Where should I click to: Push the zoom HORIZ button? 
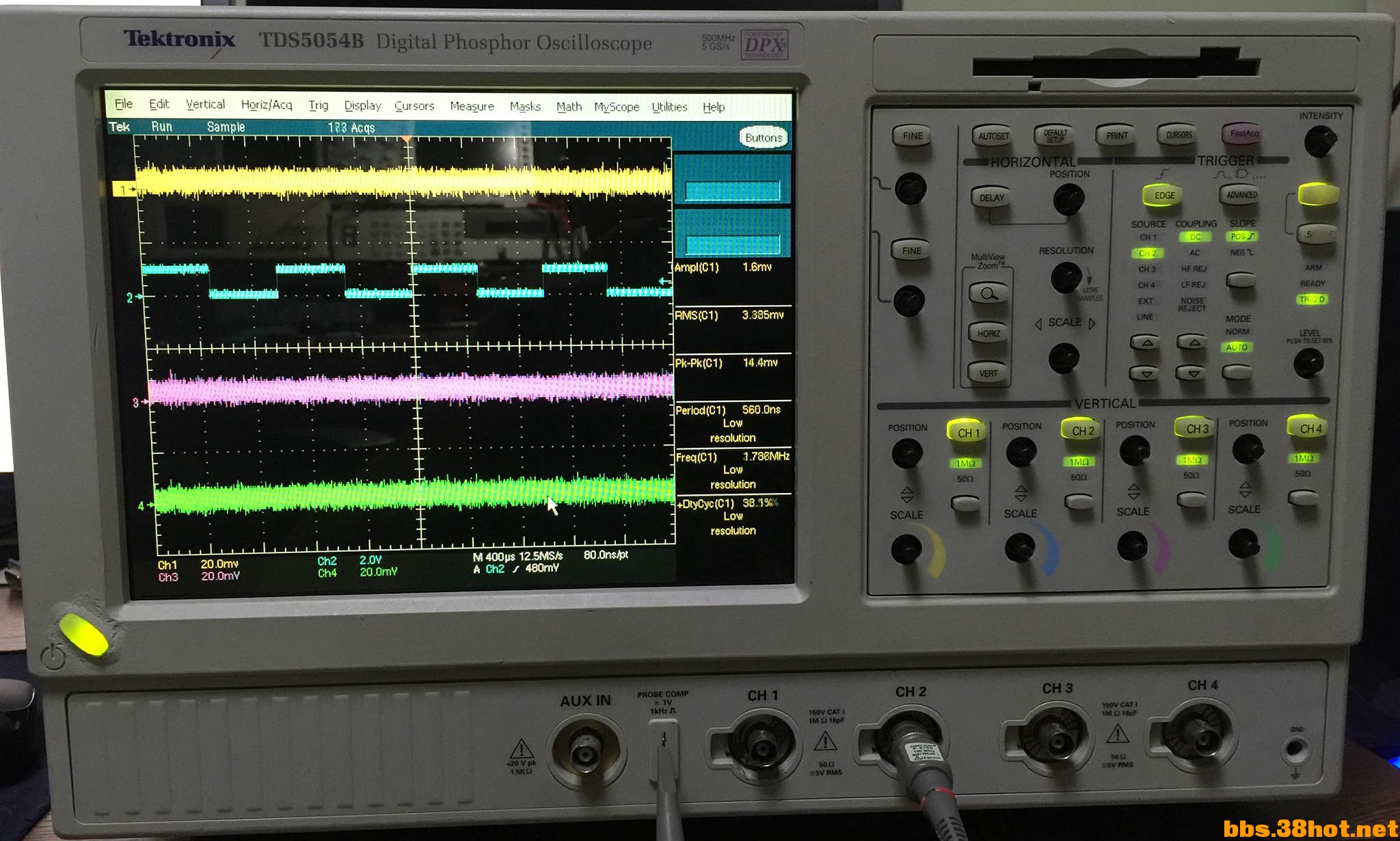(x=988, y=333)
